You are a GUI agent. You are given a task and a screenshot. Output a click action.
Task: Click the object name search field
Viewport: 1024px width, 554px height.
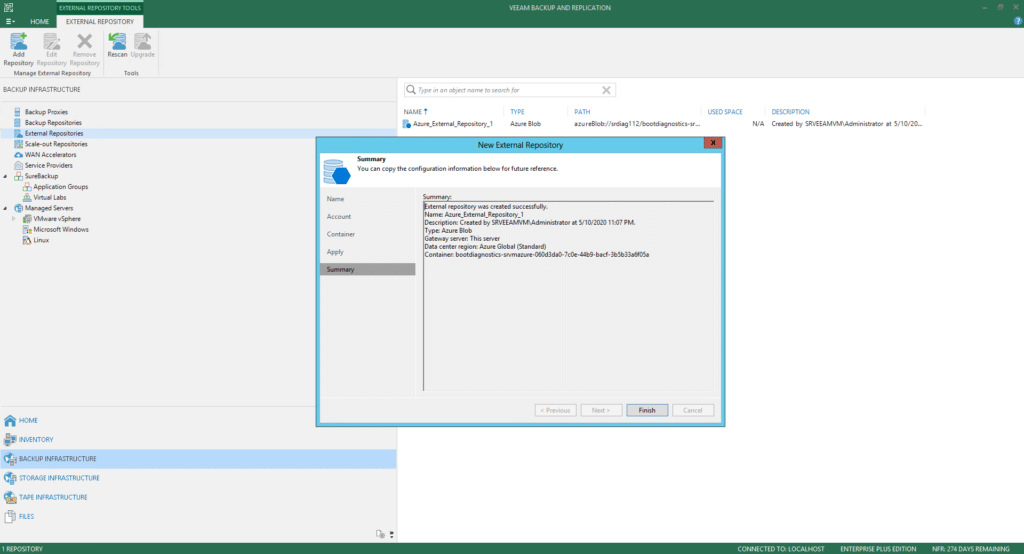[x=508, y=90]
